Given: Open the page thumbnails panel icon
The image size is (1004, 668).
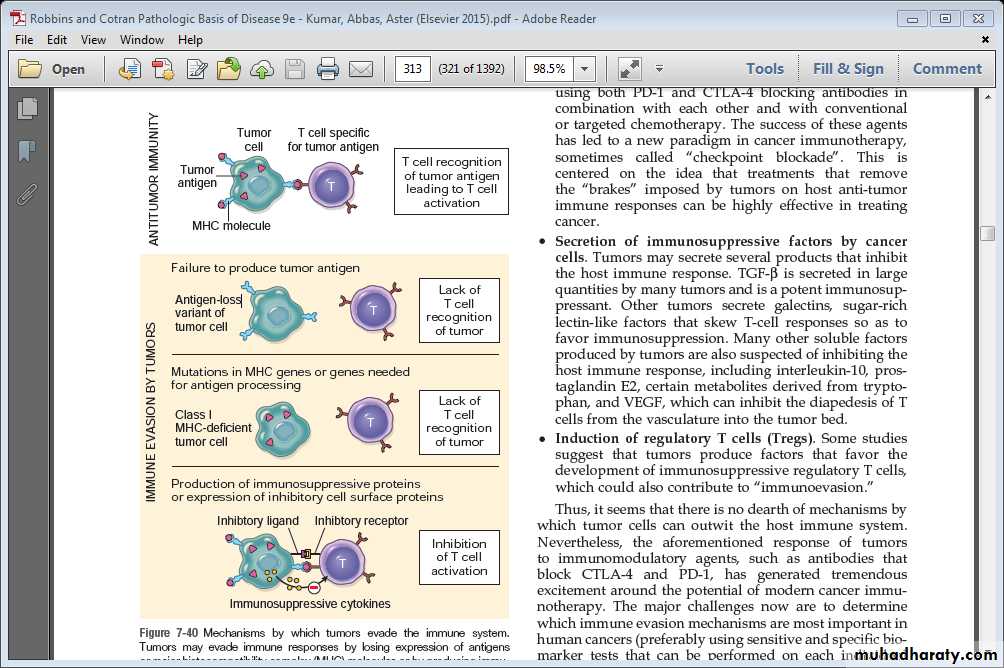Looking at the screenshot, I should (x=27, y=109).
